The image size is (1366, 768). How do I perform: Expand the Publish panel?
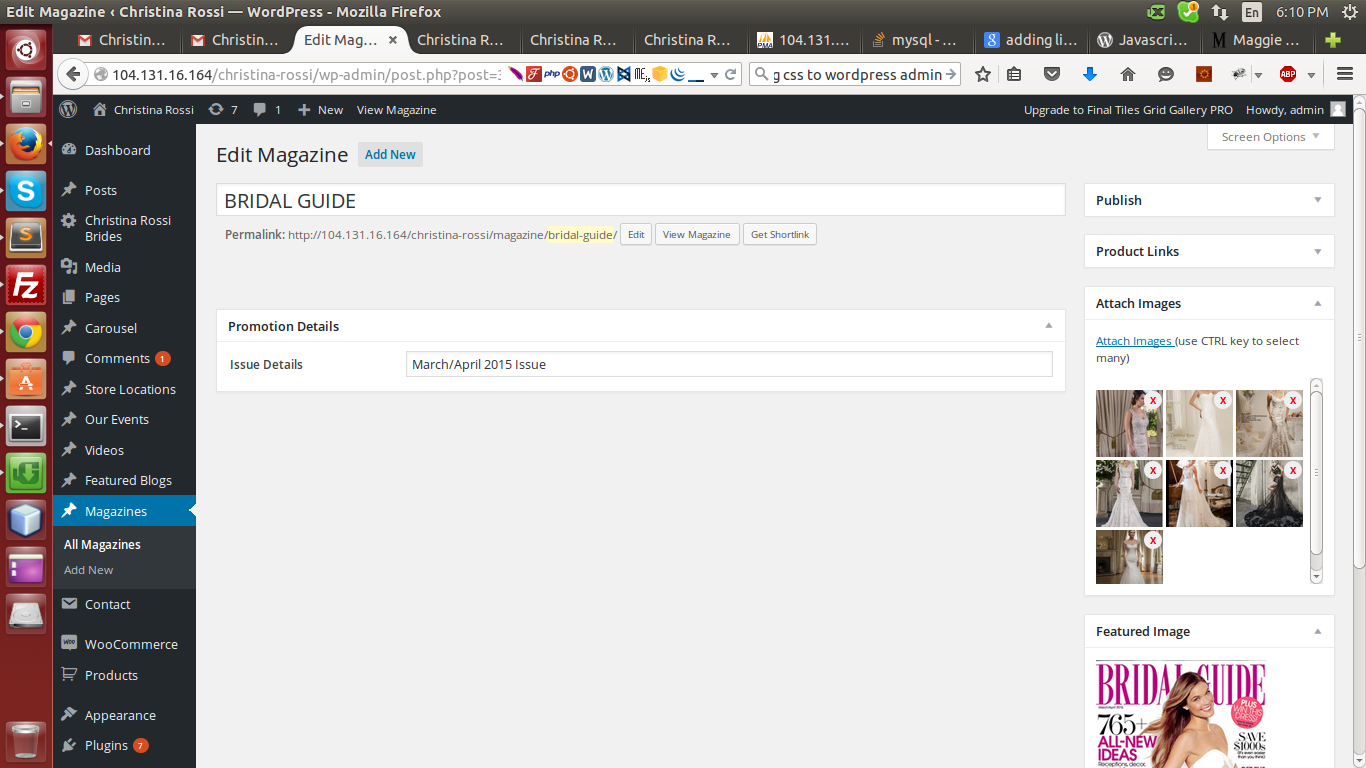1317,200
